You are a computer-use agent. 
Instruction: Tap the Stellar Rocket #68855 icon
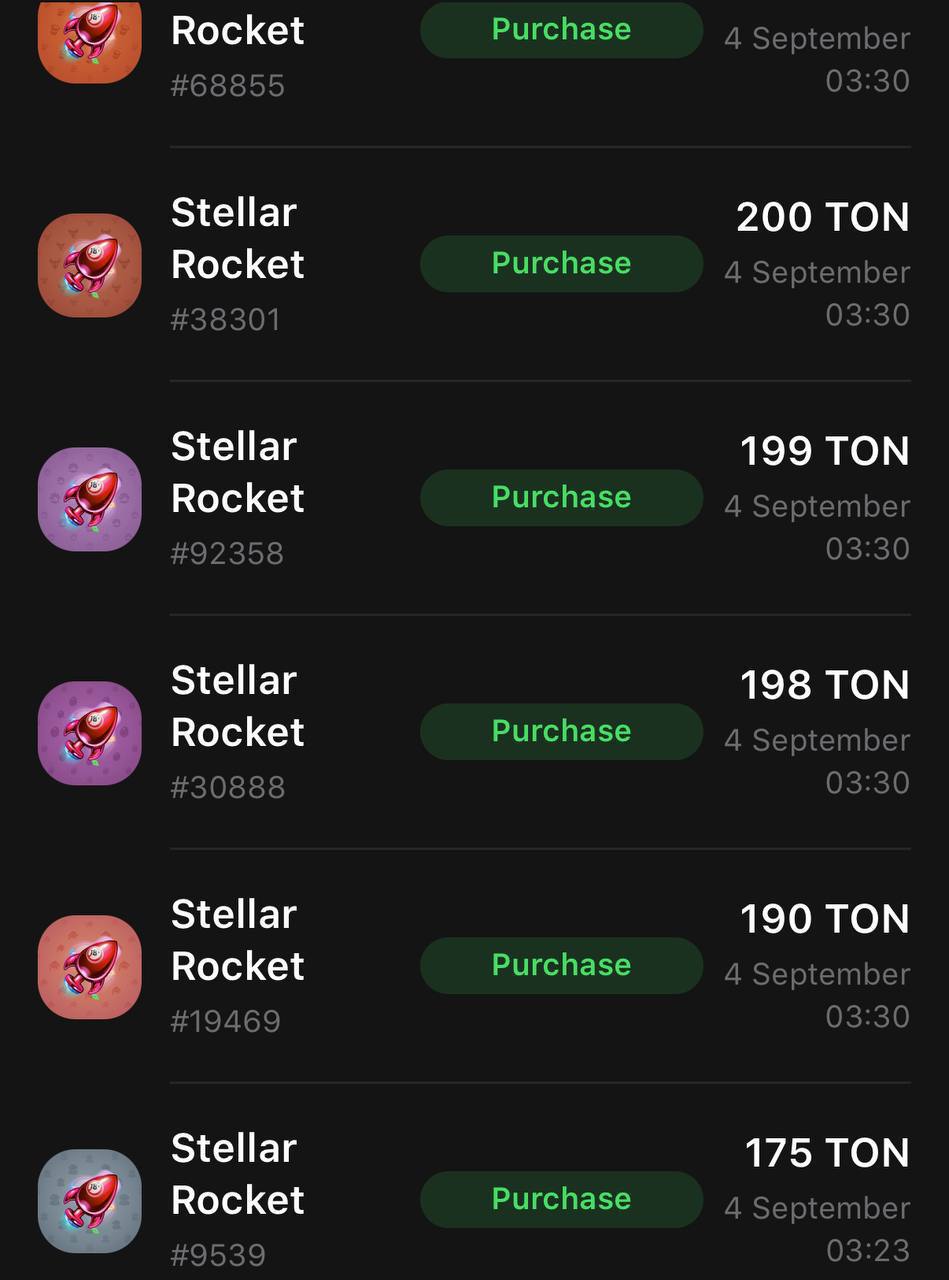point(90,38)
